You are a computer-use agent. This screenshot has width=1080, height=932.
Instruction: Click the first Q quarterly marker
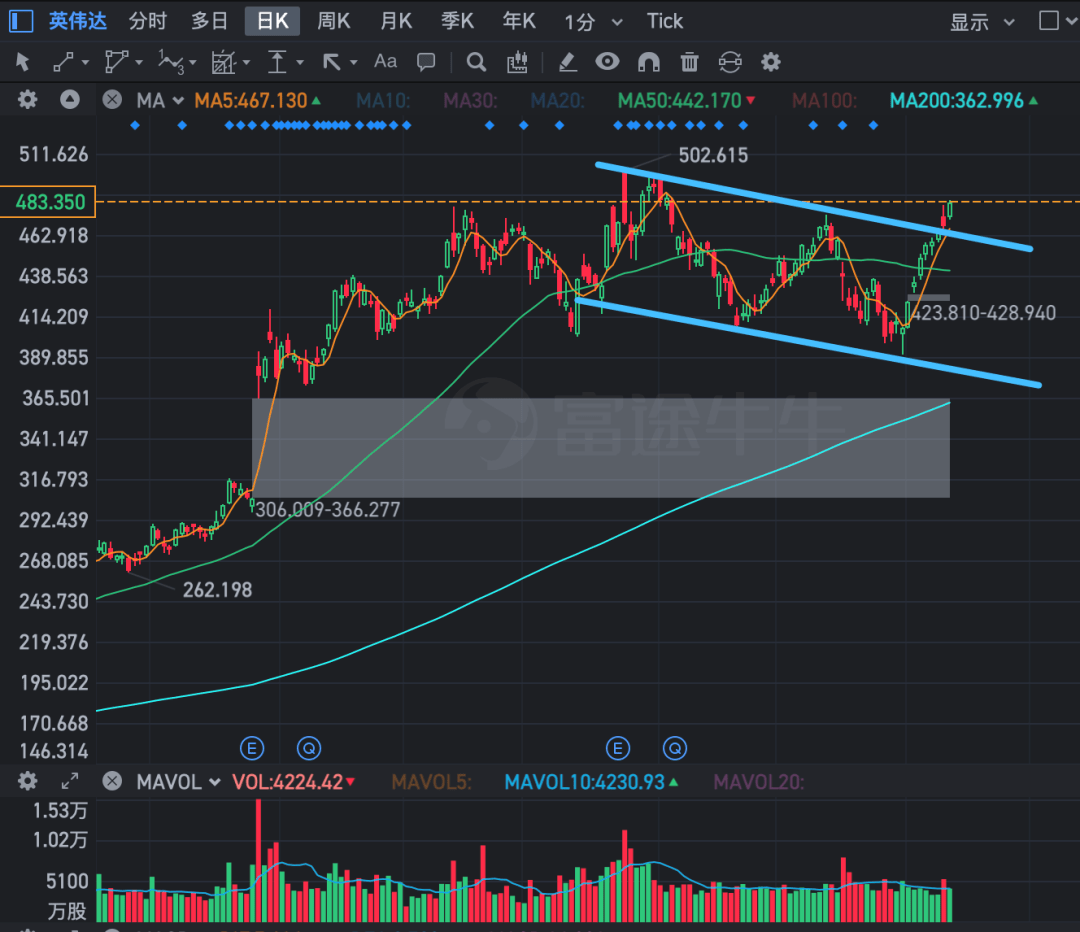(x=309, y=748)
